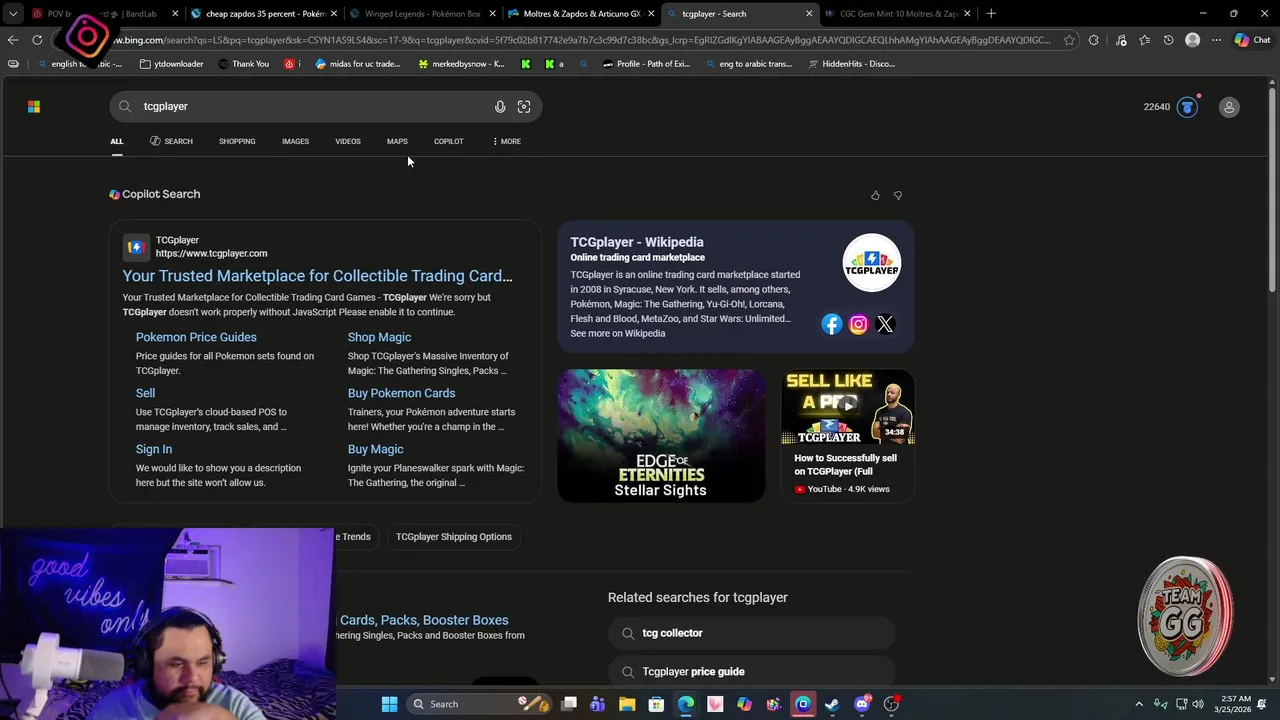Click the round TCGplayer logo image
This screenshot has height=720, width=1280.
[x=871, y=263]
